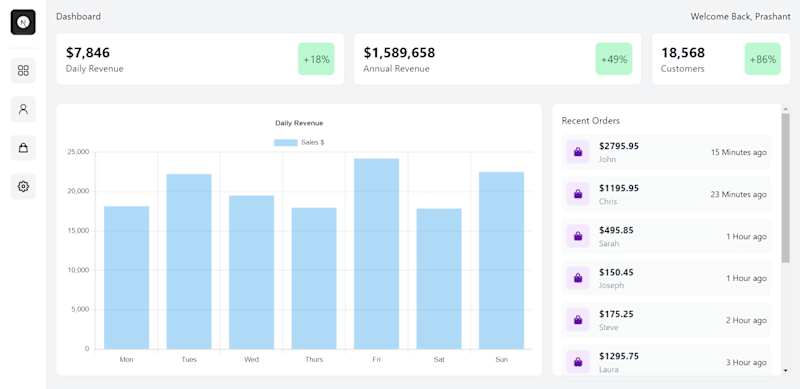Open the user profile icon in sidebar
The height and width of the screenshot is (389, 800).
[x=23, y=109]
